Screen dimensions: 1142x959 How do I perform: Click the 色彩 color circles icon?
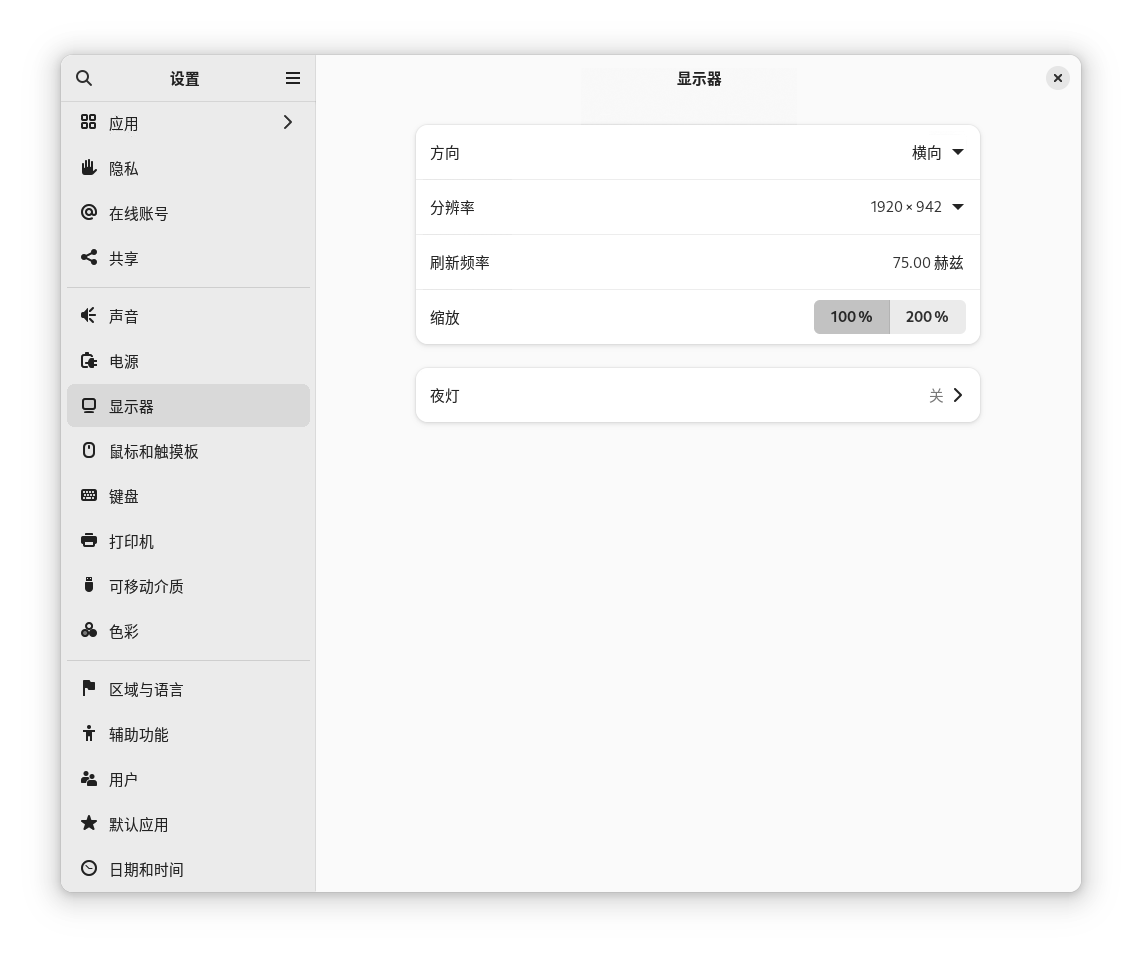tap(89, 631)
